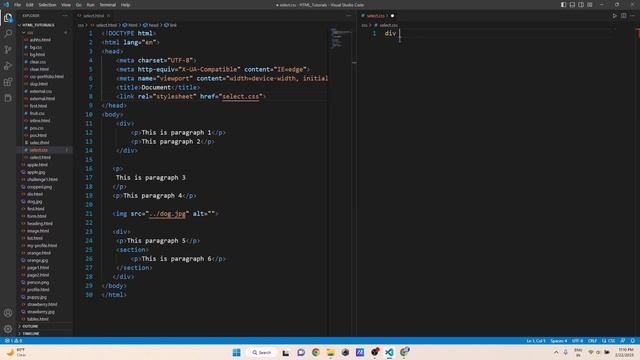This screenshot has width=640, height=360.
Task: Open the Extensions view
Action: click(8, 82)
